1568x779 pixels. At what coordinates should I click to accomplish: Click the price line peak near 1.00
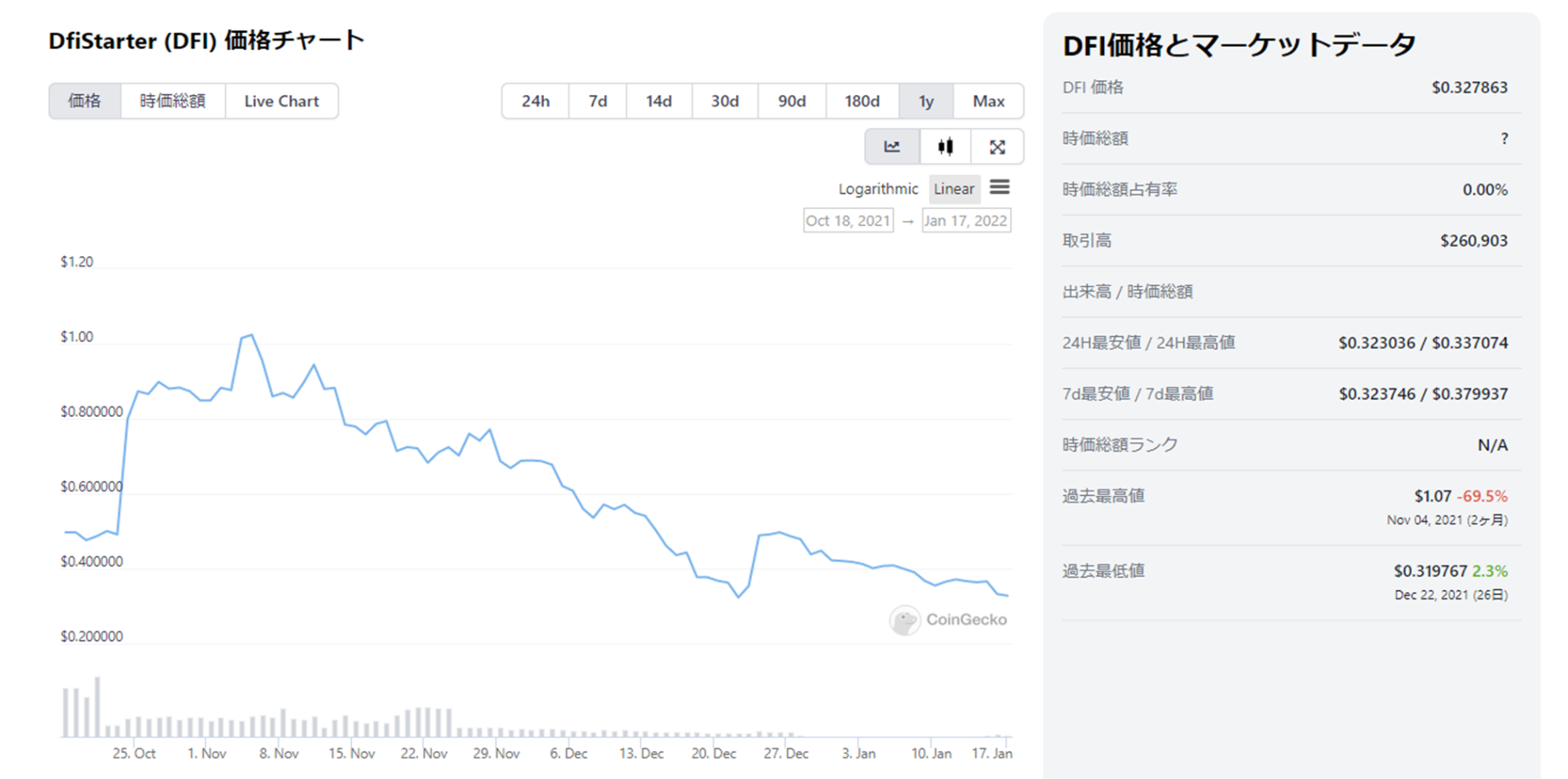(250, 335)
